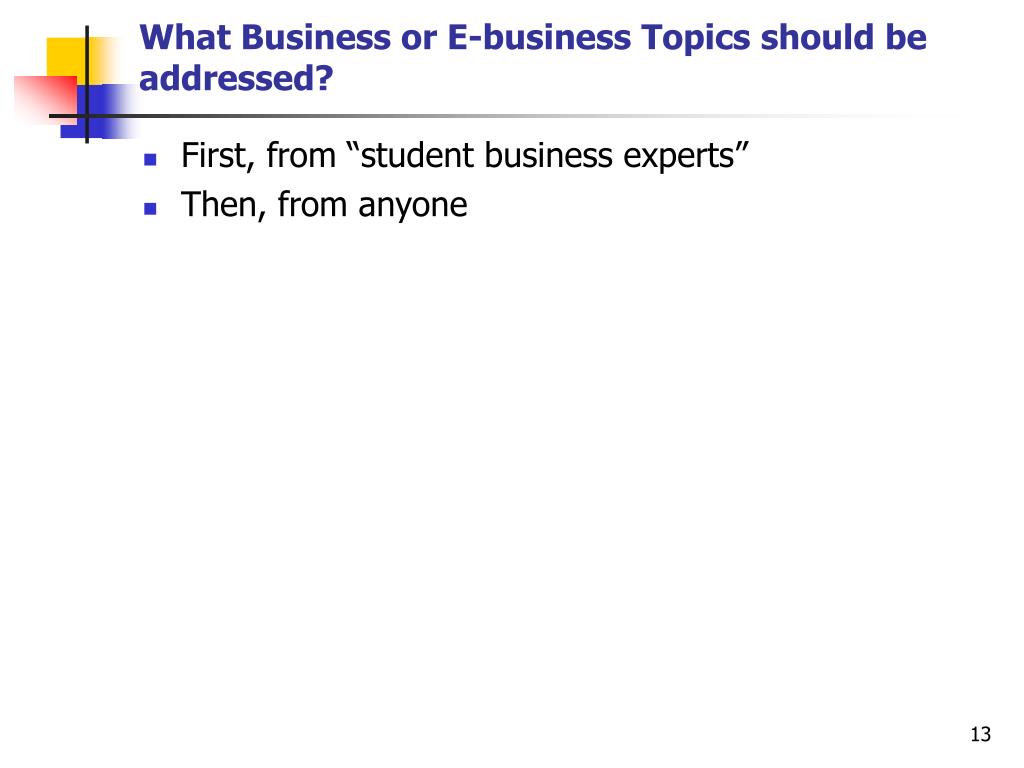Image resolution: width=1024 pixels, height=768 pixels.
Task: Click the vertical black line in the header graphic
Action: tap(87, 84)
